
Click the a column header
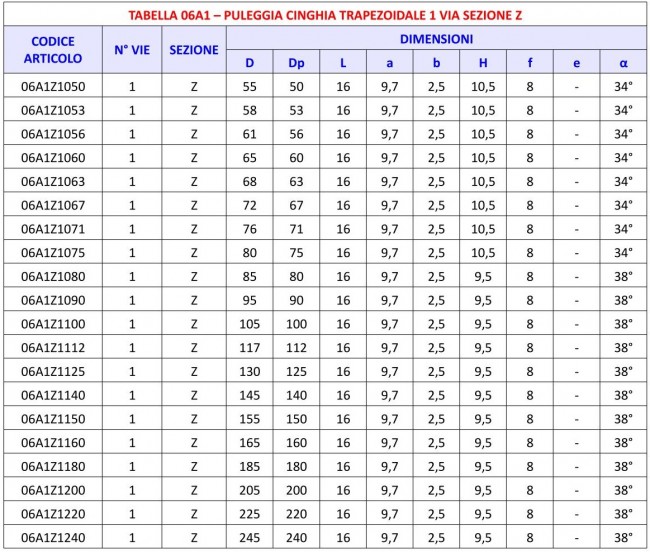390,63
